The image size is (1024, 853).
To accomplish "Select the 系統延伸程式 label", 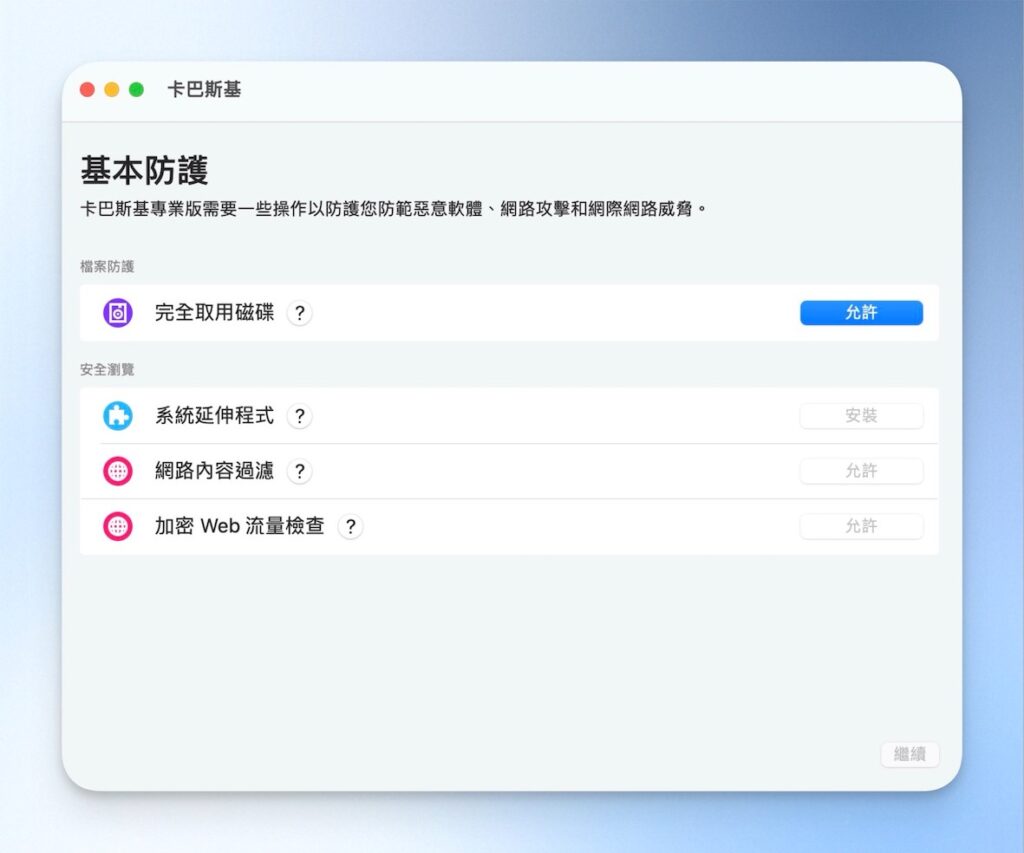I will 214,415.
